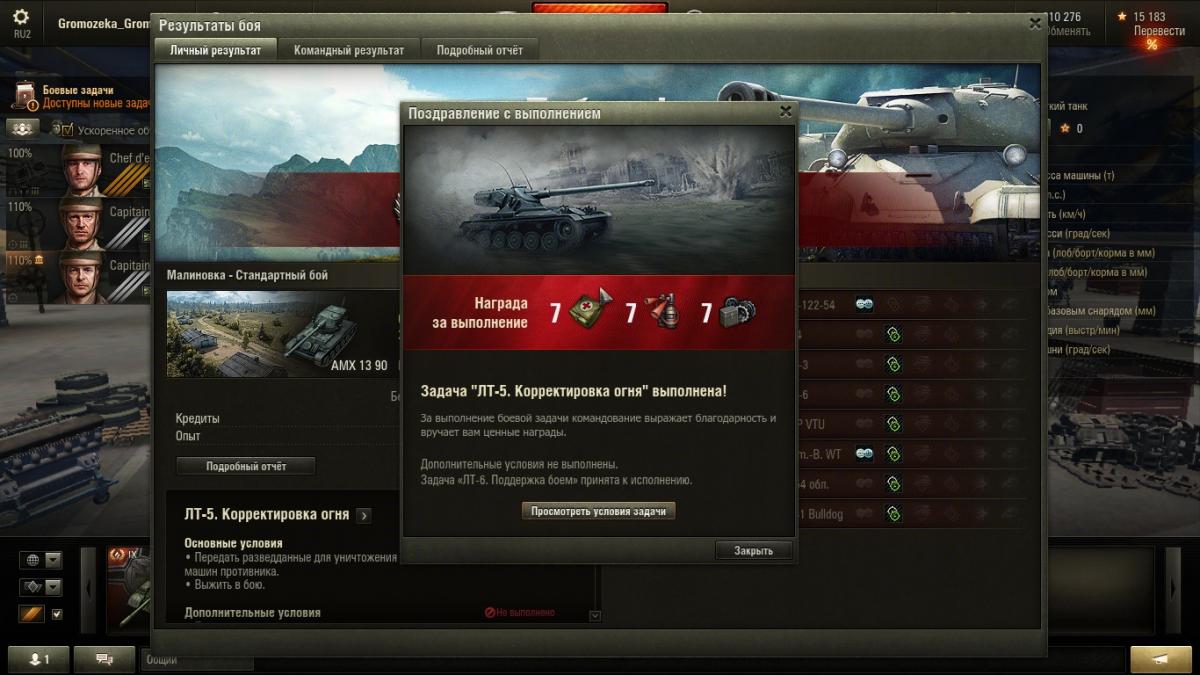1200x675 pixels.
Task: Click the Общий chat input field
Action: 199,660
